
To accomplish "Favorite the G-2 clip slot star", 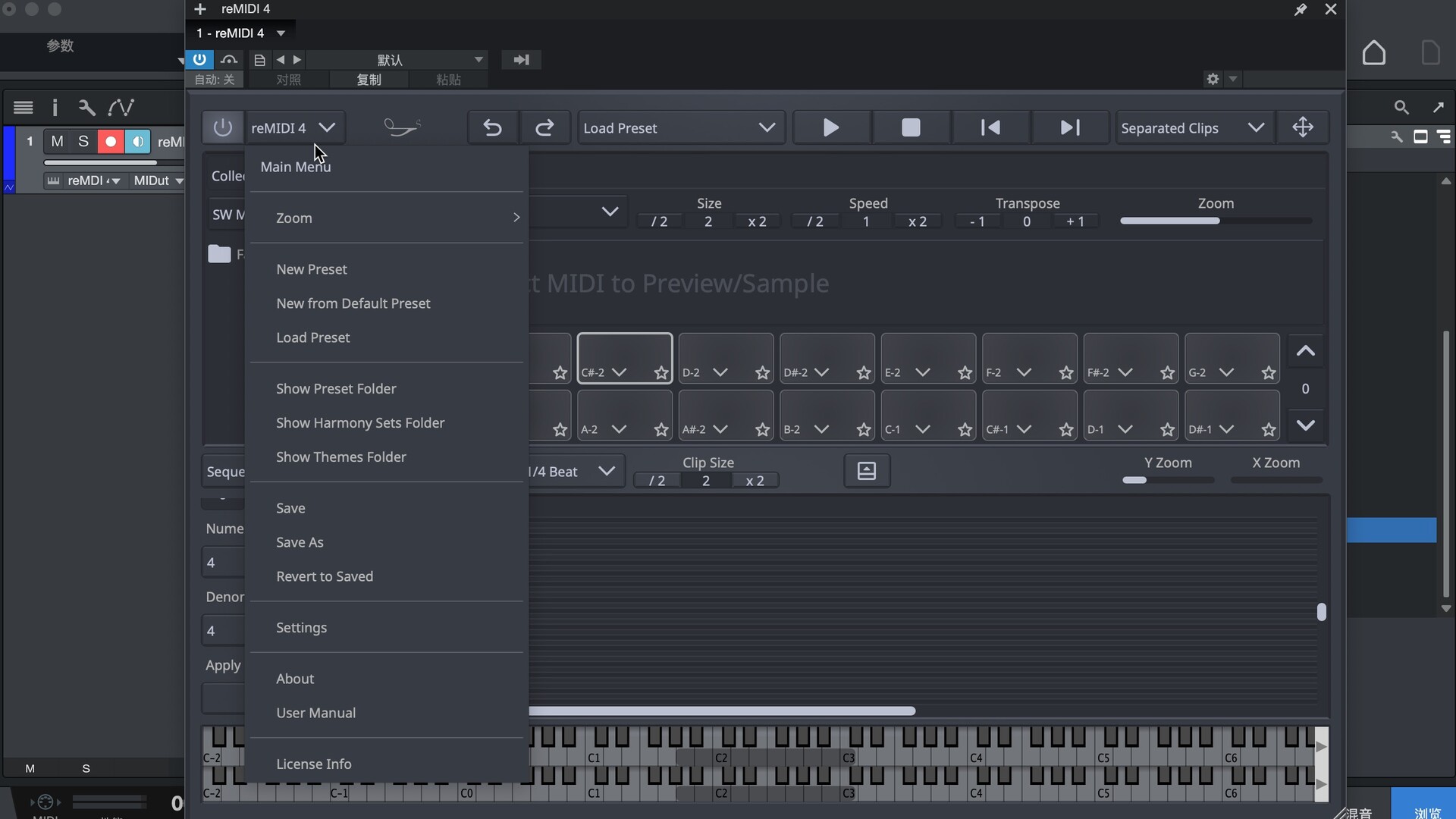I will [1269, 372].
